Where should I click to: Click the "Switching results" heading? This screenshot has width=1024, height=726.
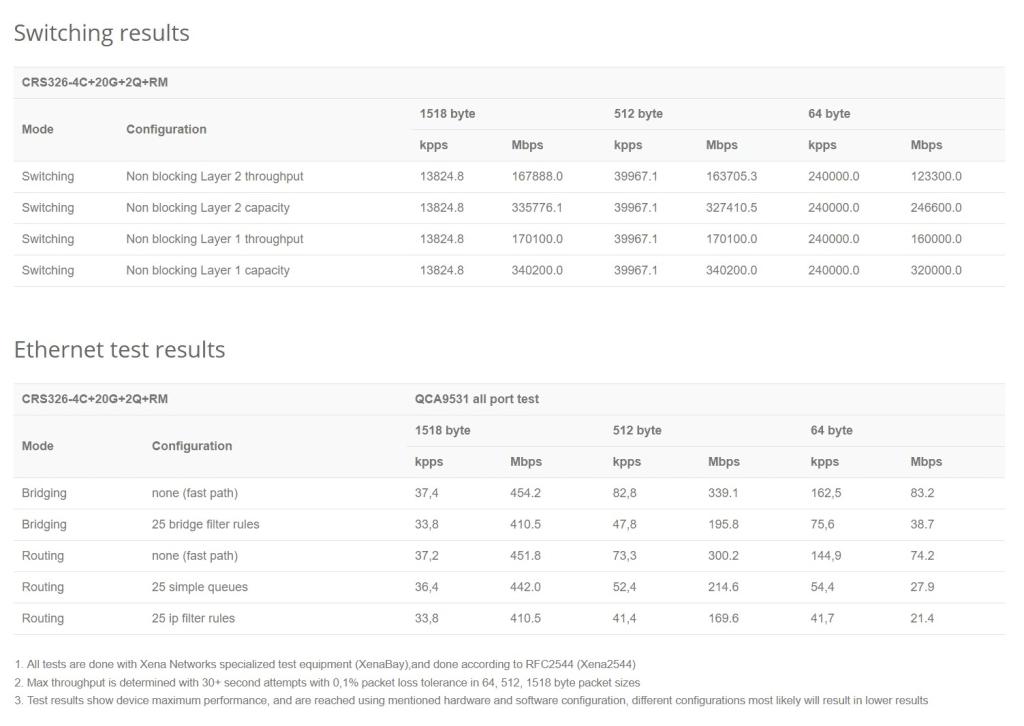tap(101, 33)
